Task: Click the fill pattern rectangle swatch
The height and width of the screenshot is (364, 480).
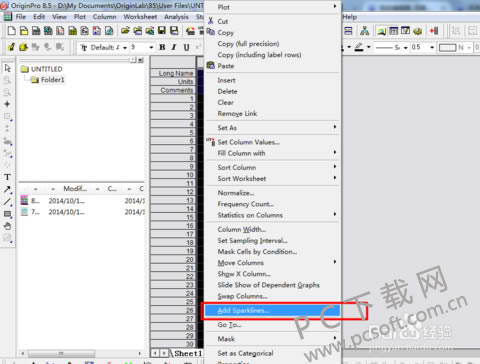Action: [448, 48]
